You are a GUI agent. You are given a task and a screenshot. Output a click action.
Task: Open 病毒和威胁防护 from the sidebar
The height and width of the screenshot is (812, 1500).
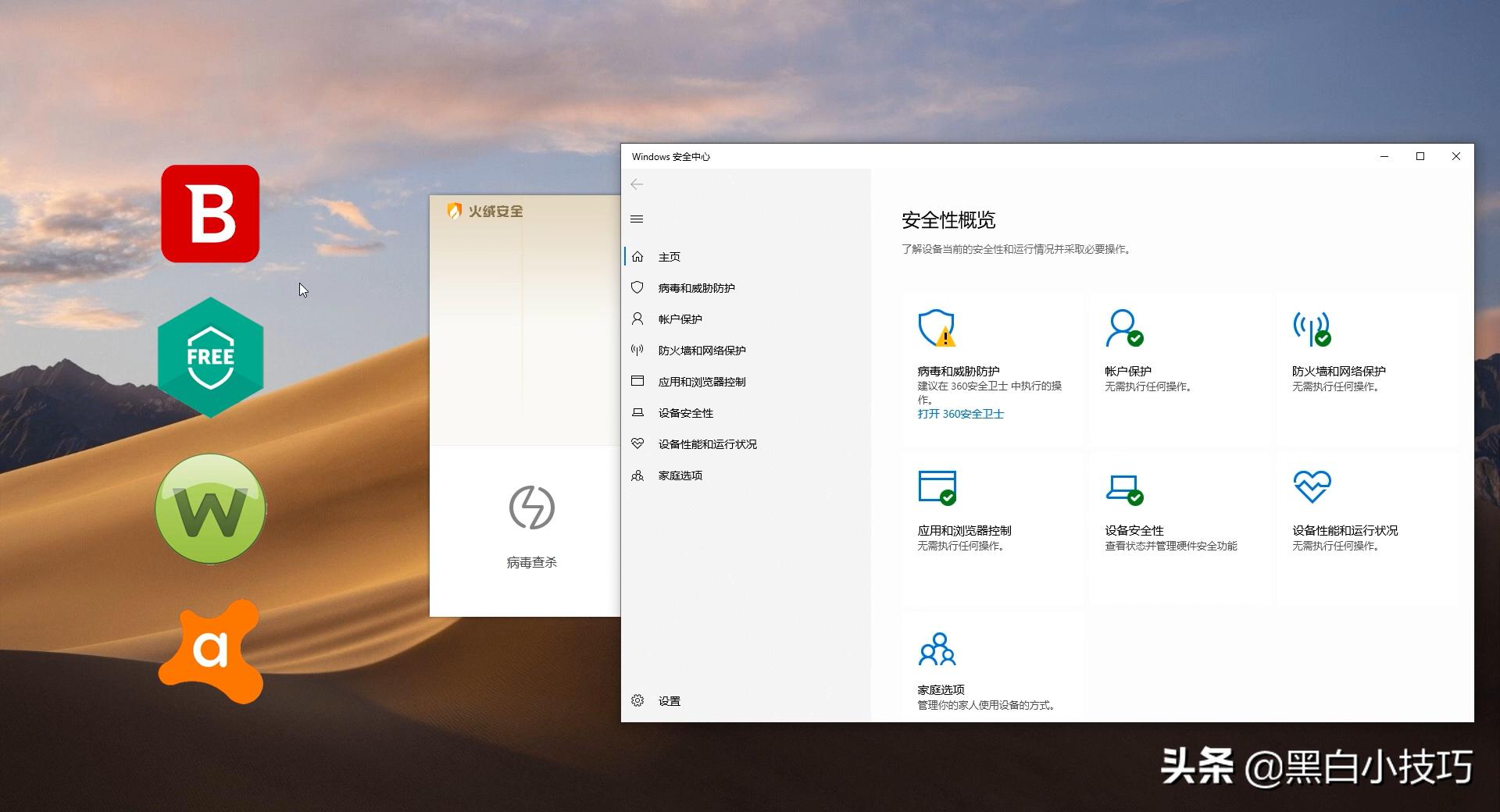tap(699, 287)
